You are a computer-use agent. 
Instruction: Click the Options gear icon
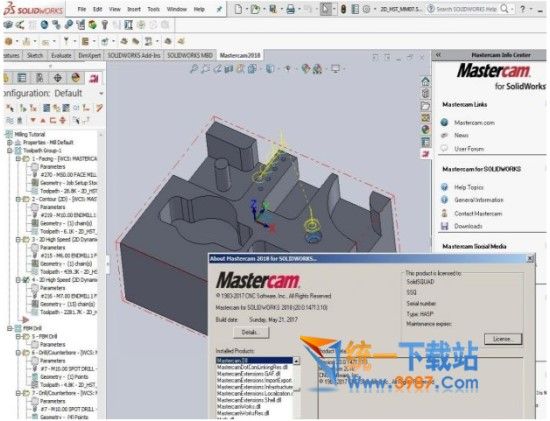click(x=366, y=9)
